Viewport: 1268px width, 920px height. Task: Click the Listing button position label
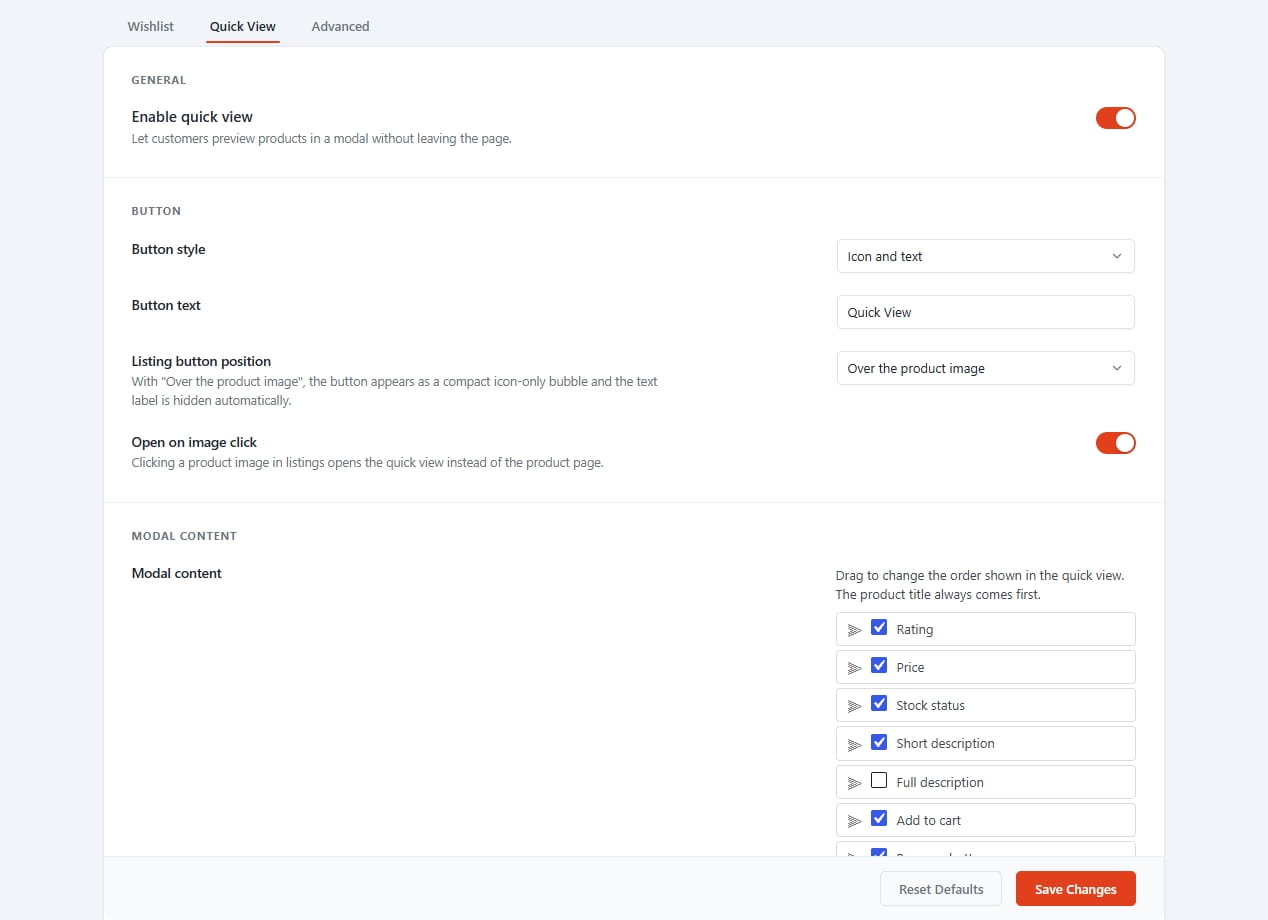pyautogui.click(x=201, y=361)
